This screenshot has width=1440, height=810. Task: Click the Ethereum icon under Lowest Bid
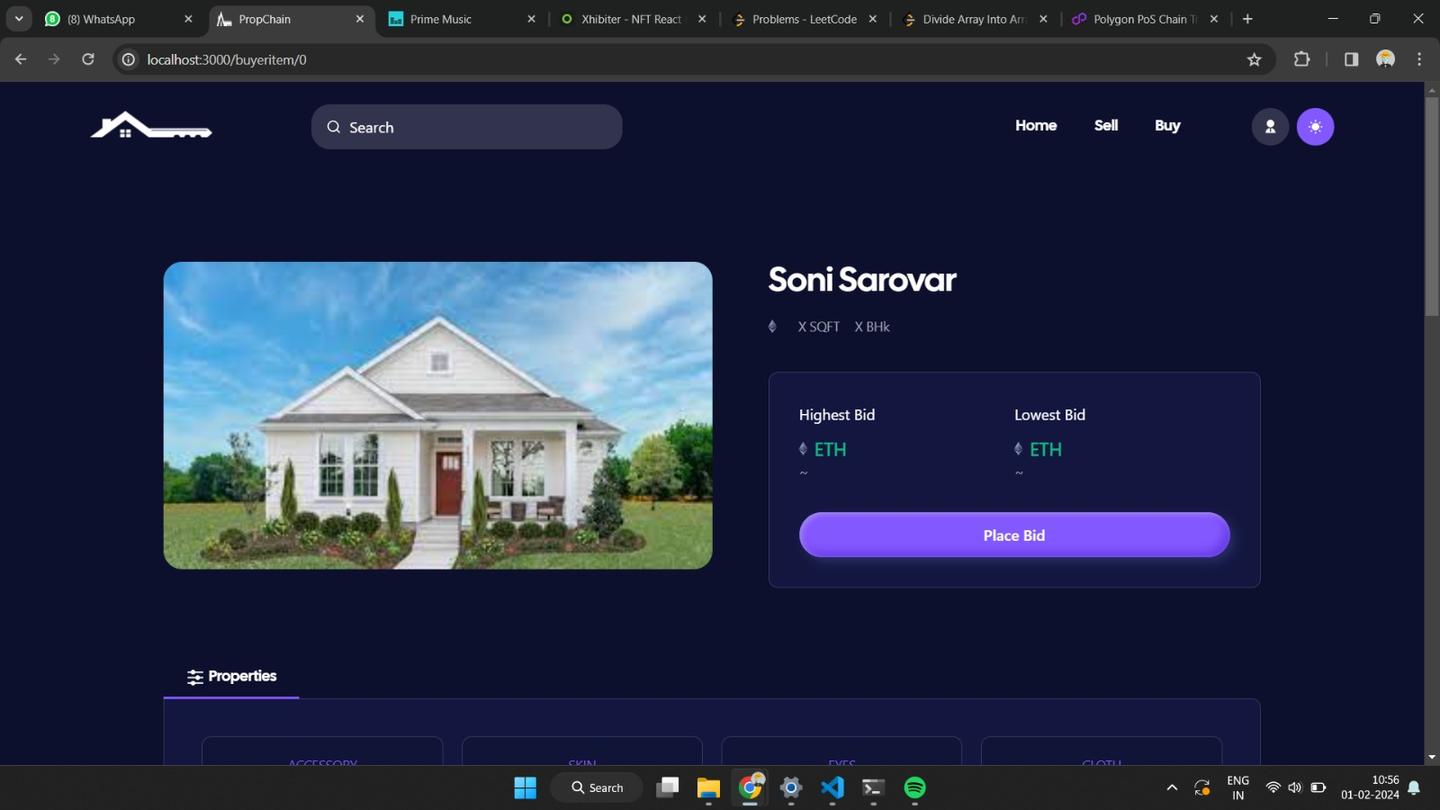pyautogui.click(x=1019, y=449)
